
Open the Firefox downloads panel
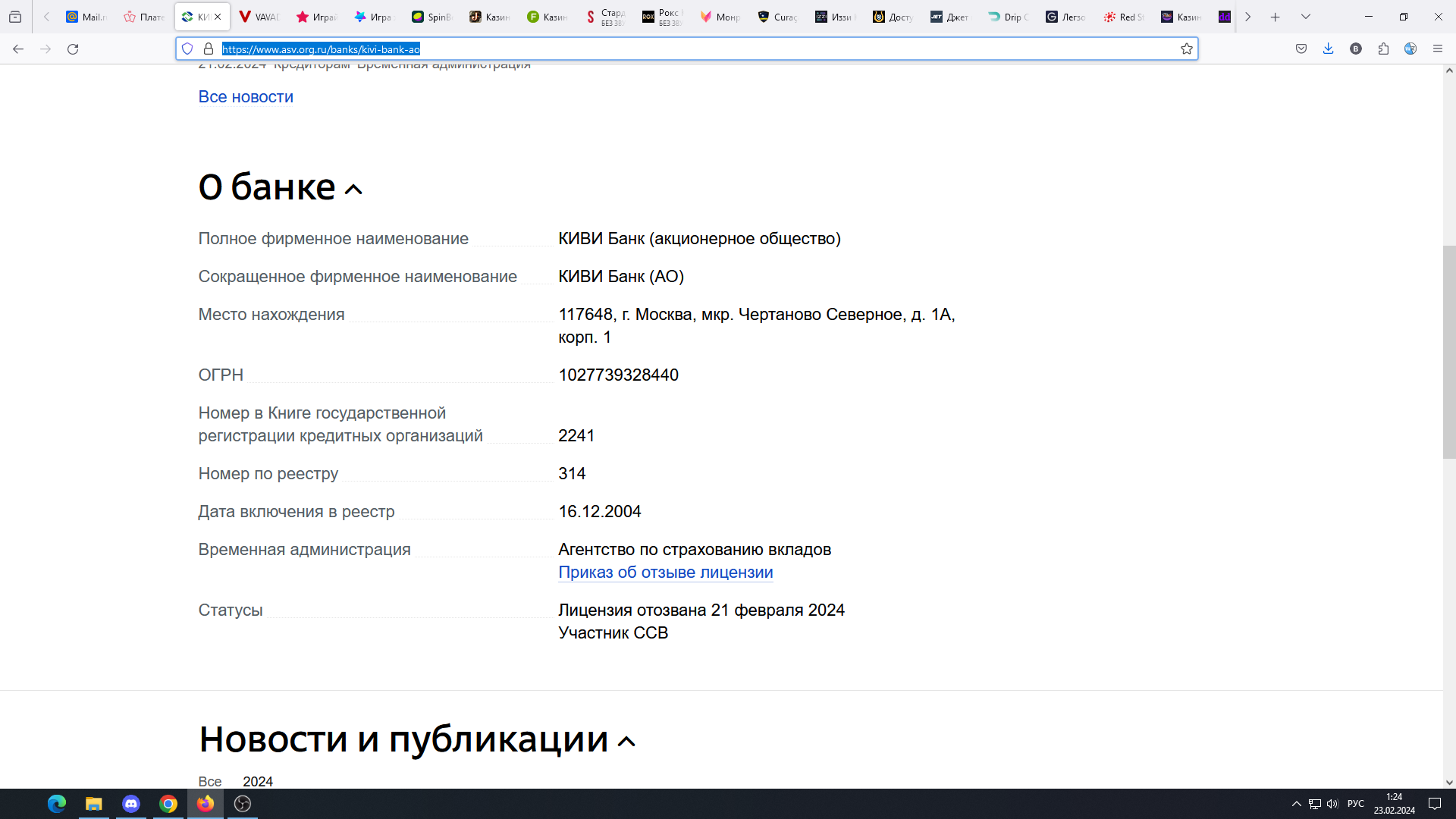click(x=1328, y=49)
